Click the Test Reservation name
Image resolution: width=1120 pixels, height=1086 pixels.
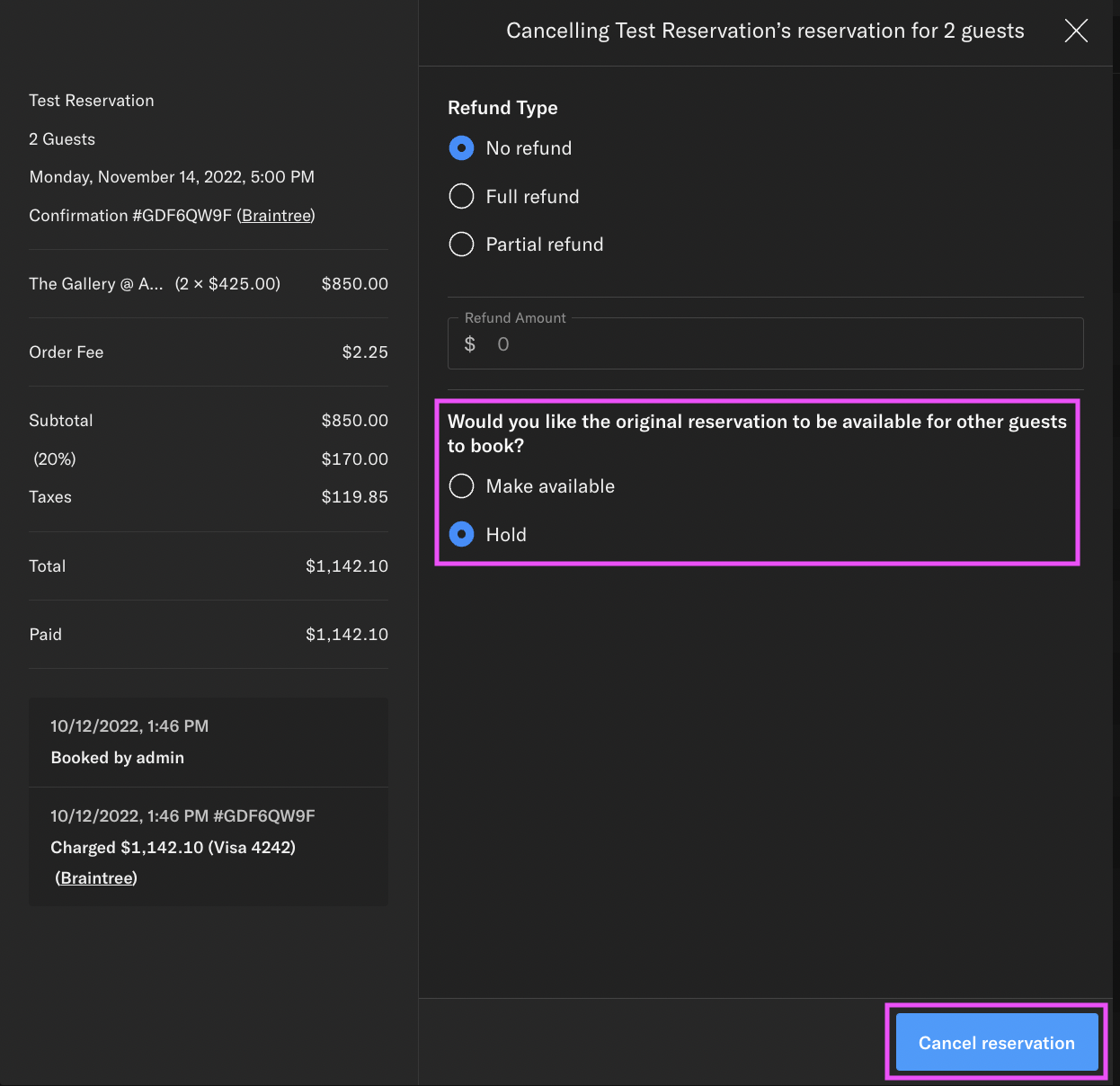click(91, 100)
